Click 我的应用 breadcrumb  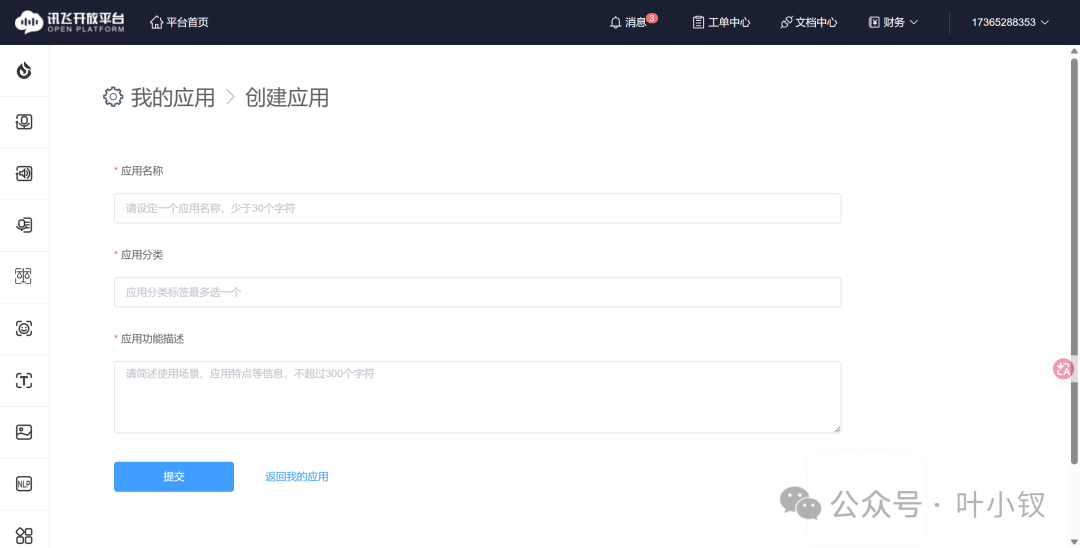tap(173, 97)
